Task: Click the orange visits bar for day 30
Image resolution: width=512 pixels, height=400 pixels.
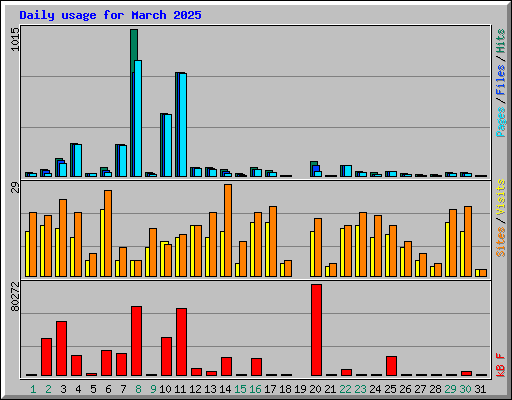Action: pos(468,241)
